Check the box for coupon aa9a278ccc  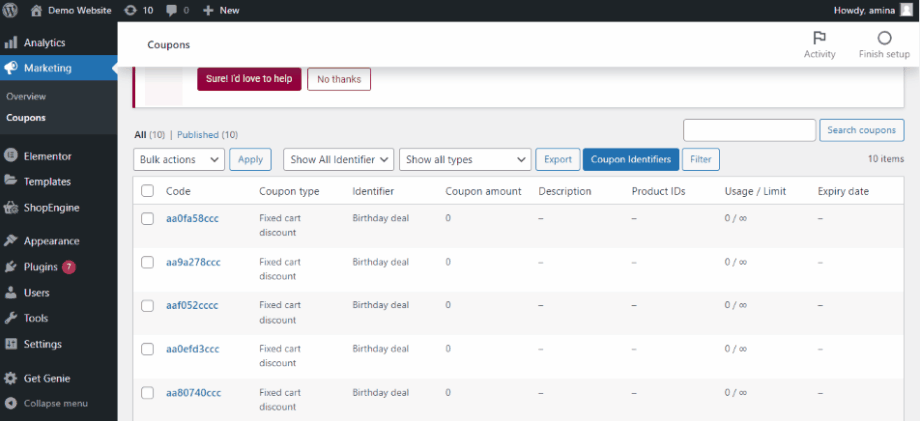pos(148,262)
